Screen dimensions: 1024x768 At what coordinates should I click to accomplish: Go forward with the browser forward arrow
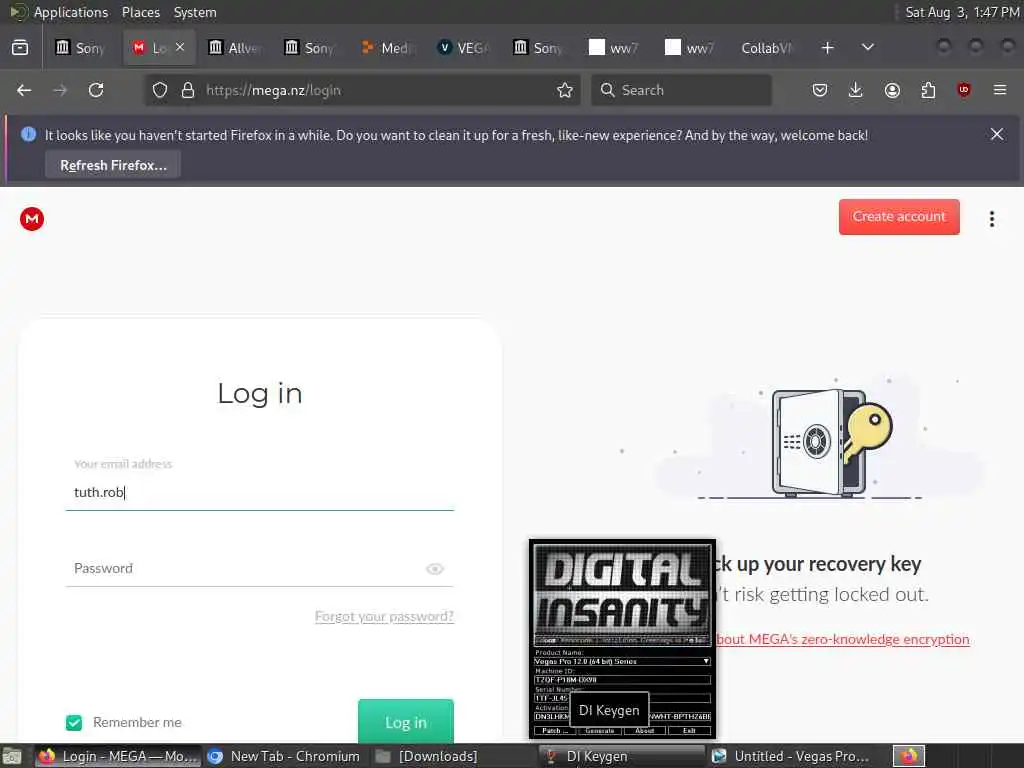pyautogui.click(x=60, y=90)
